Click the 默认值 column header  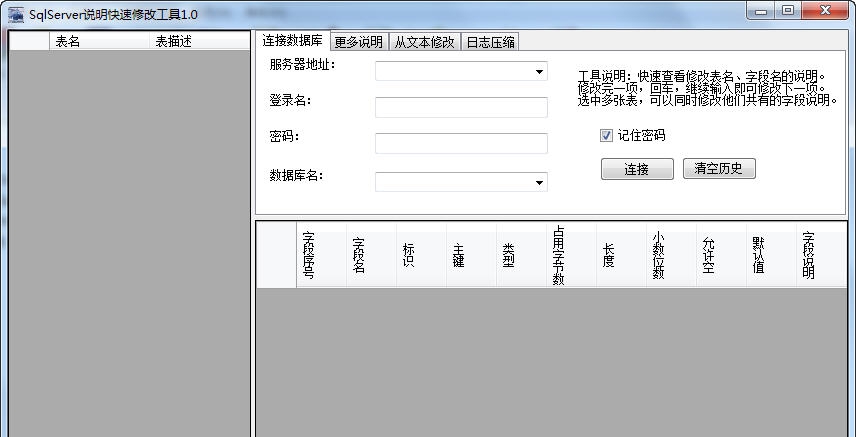click(x=771, y=255)
